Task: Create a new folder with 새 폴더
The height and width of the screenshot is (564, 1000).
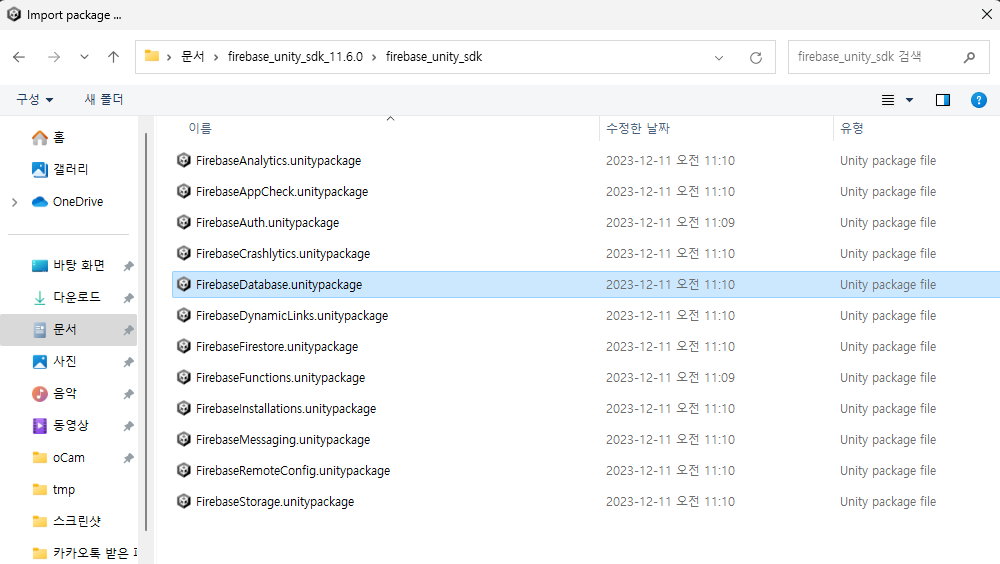Action: pos(104,100)
